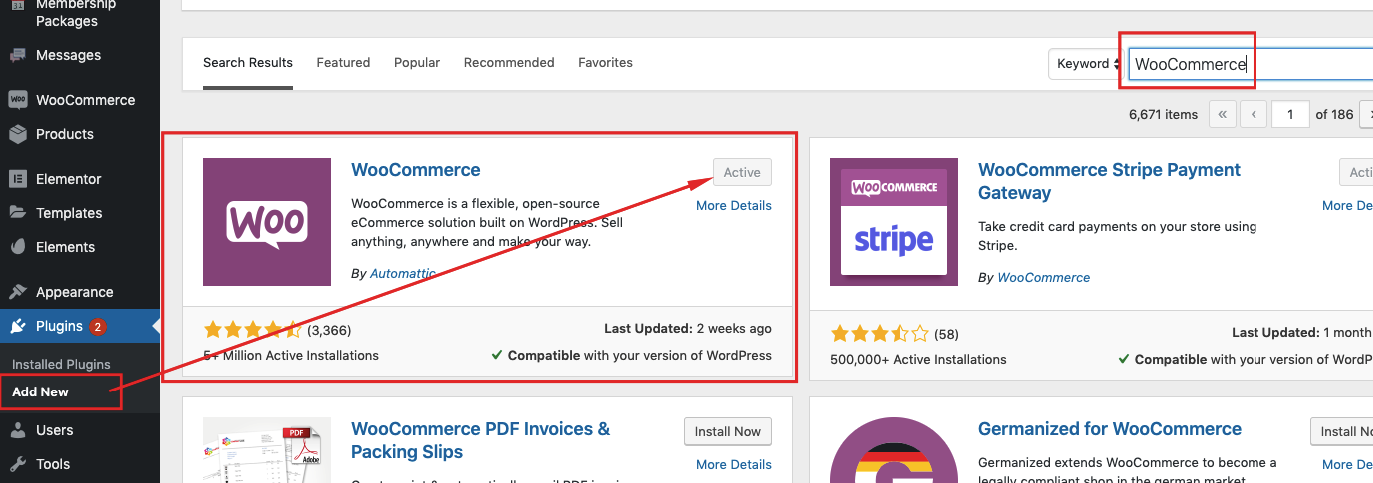Open the Keyword search type dropdown
1373x483 pixels.
click(x=1085, y=64)
